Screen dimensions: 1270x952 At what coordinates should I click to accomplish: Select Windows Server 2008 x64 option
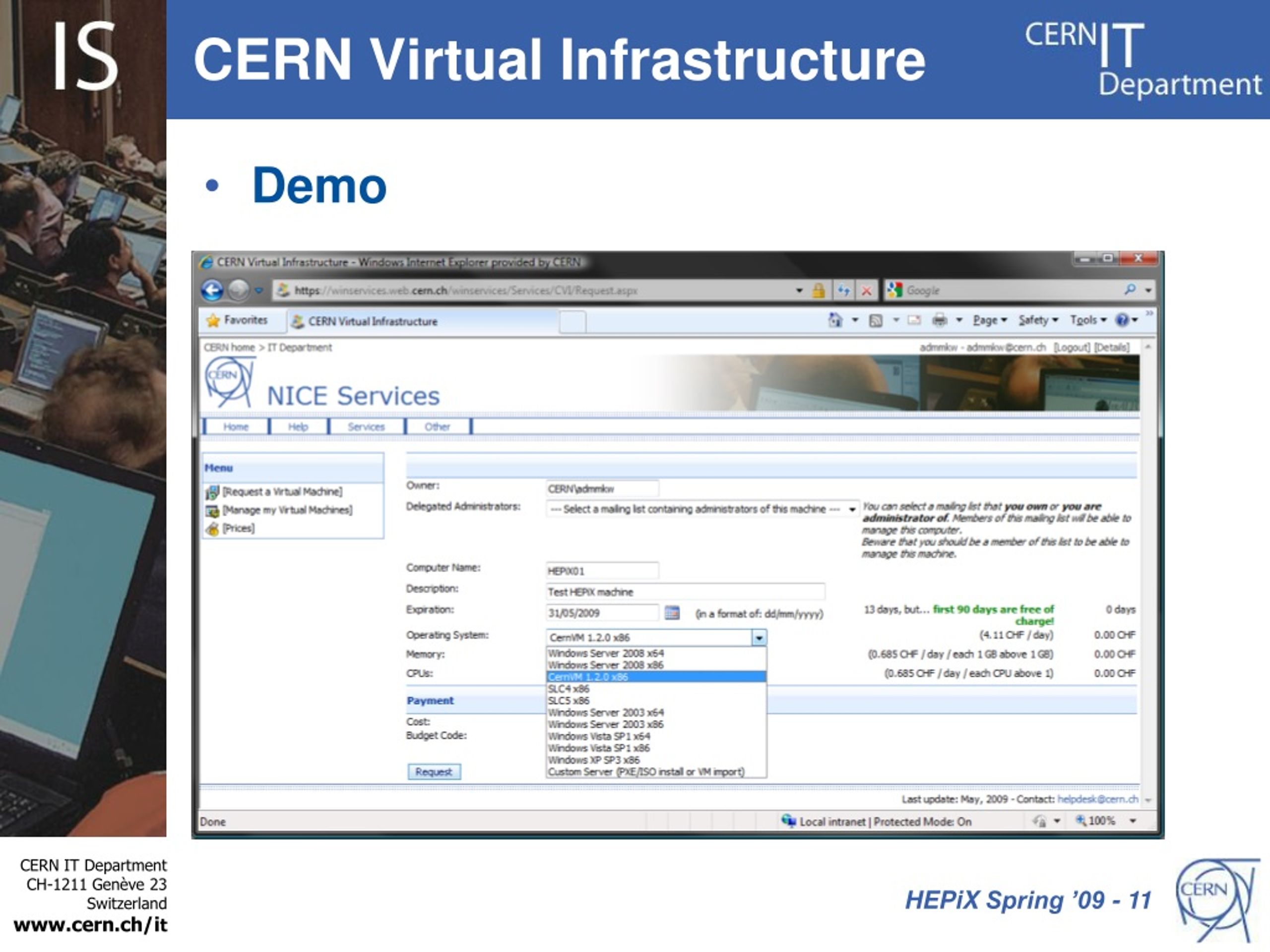tap(656, 653)
